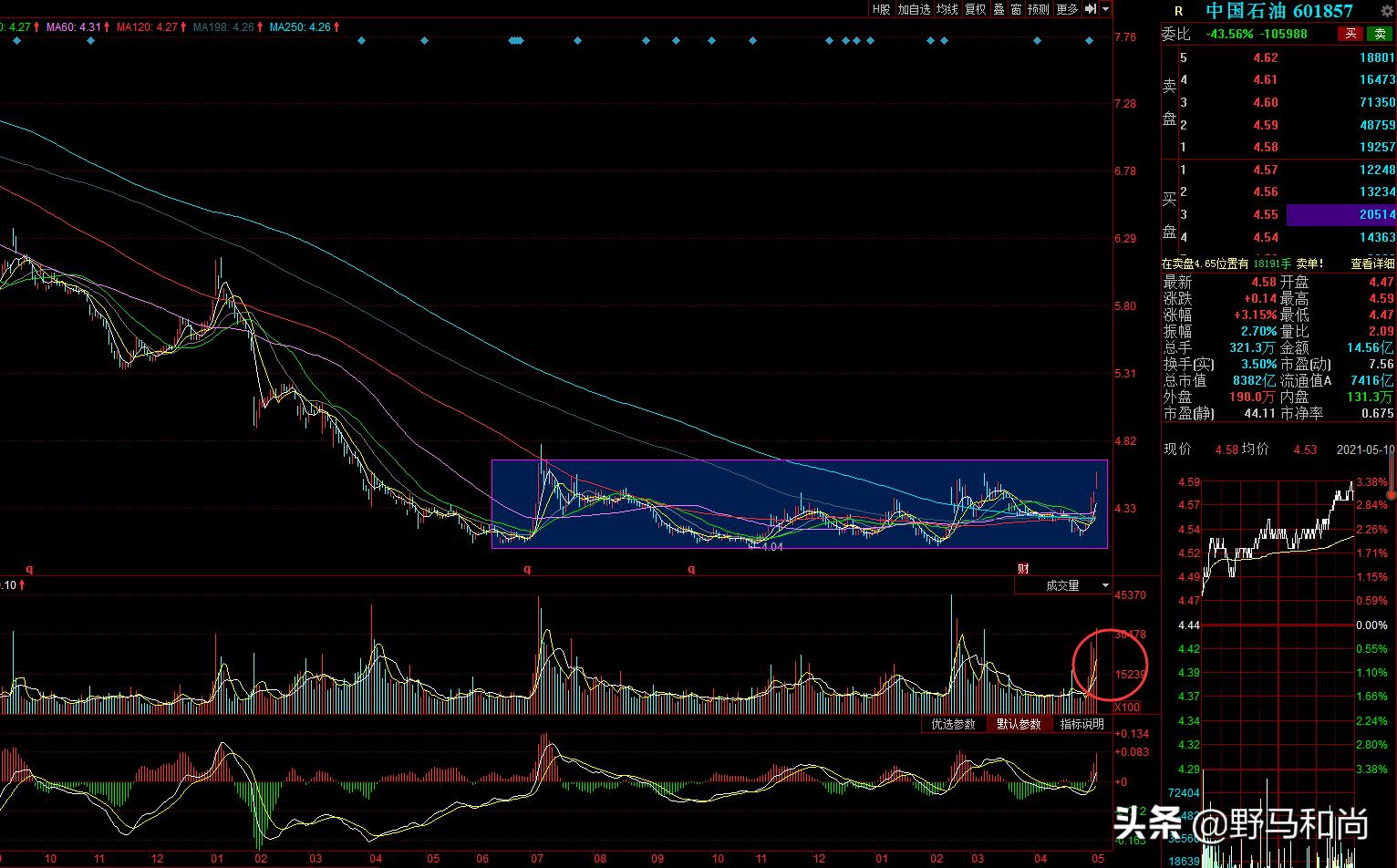Viewport: 1397px width, 868px height.
Task: Click the 叠 overlay toolbar icon
Action: (x=999, y=9)
